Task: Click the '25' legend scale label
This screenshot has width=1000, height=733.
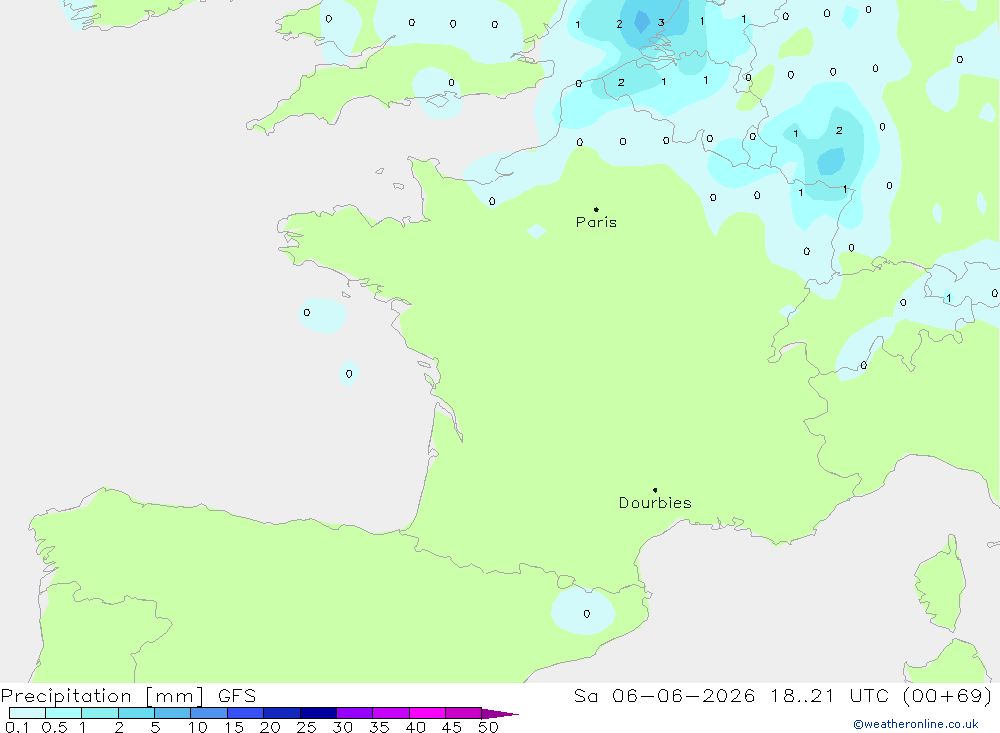Action: 306,727
